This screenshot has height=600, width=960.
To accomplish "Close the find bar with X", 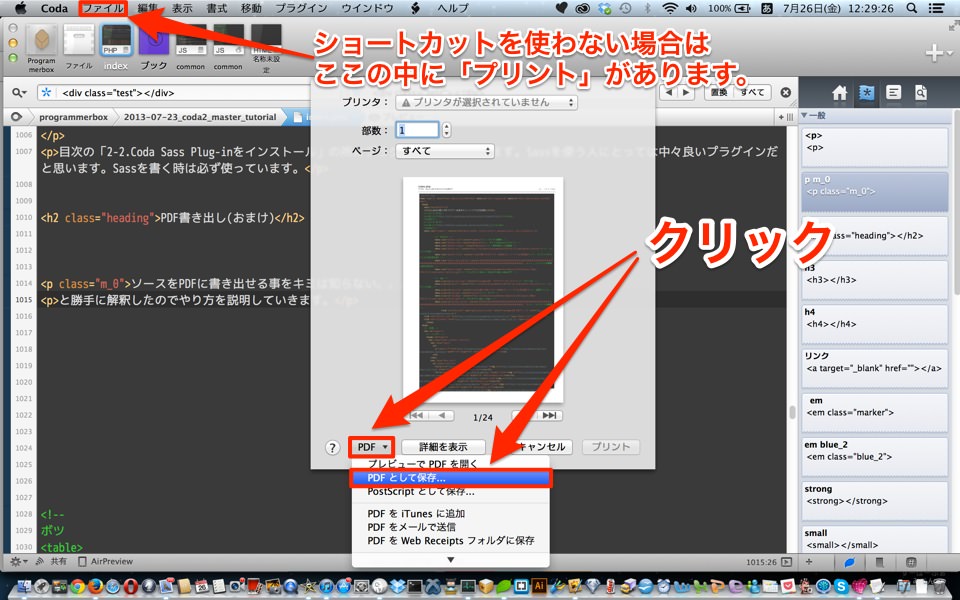I will click(786, 92).
